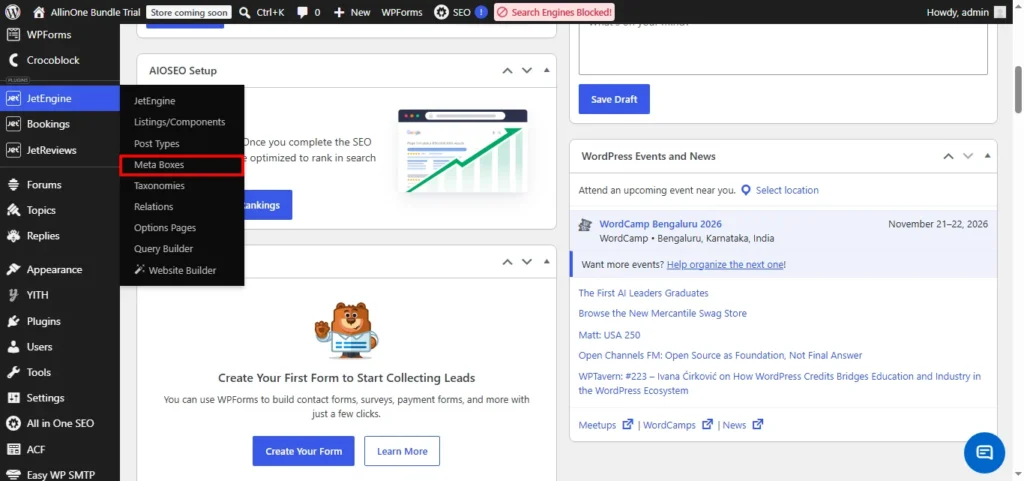This screenshot has width=1024, height=481.
Task: Click the search magnifier icon
Action: coord(245,12)
